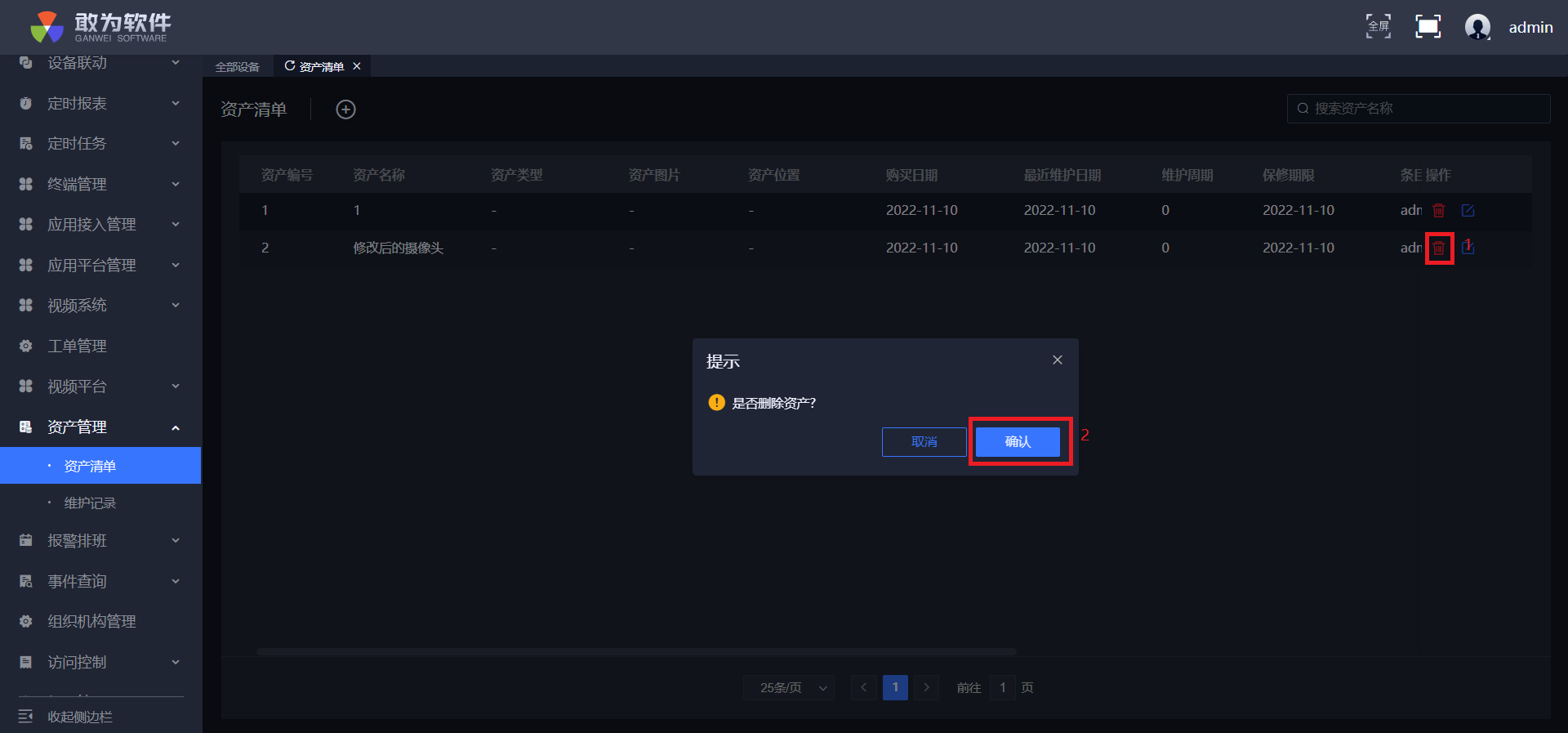
Task: Expand the 应用接入管理 sidebar menu
Action: click(100, 225)
